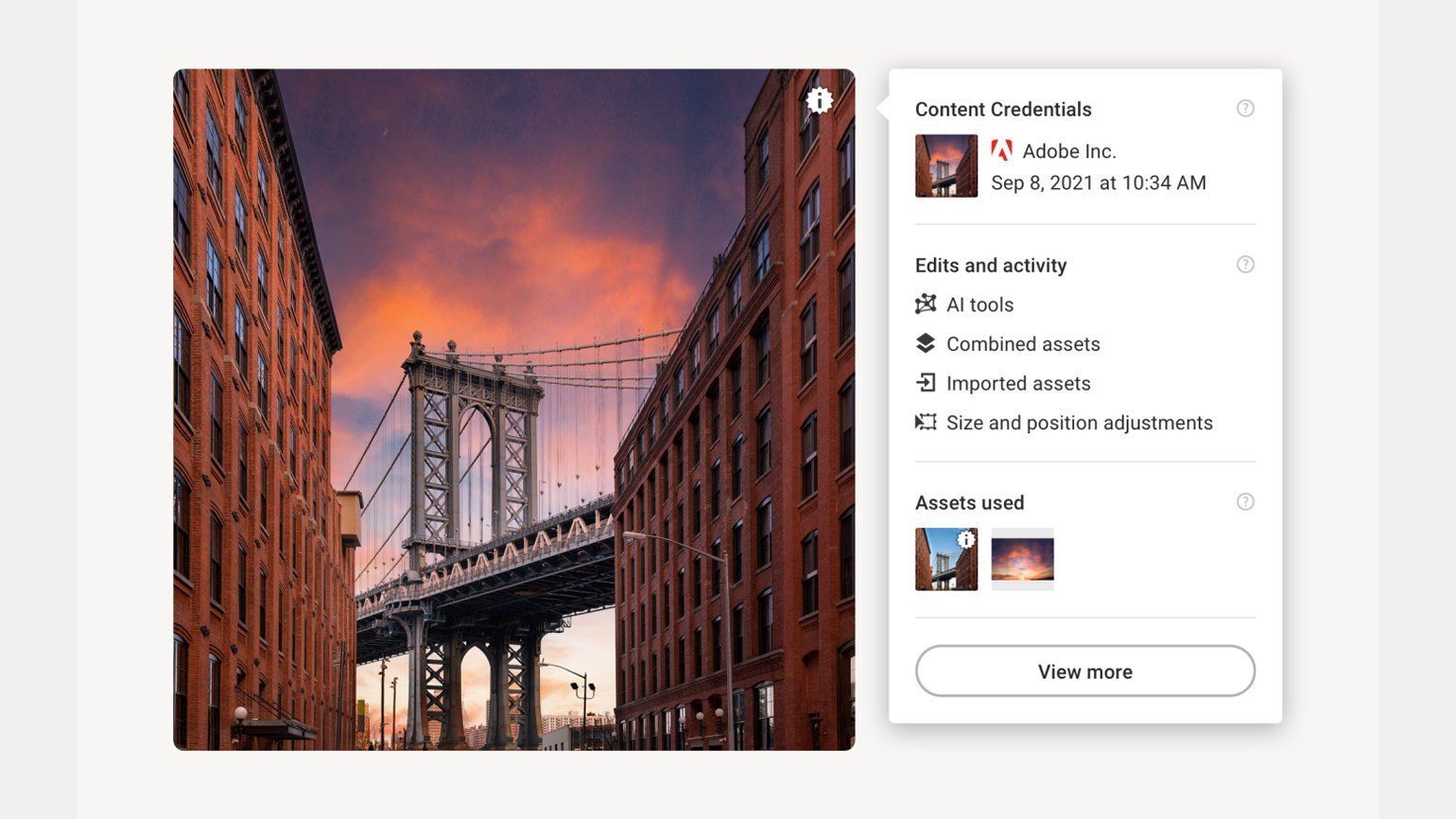Click the credentials thumbnail beside Adobe Inc.

[x=946, y=166]
